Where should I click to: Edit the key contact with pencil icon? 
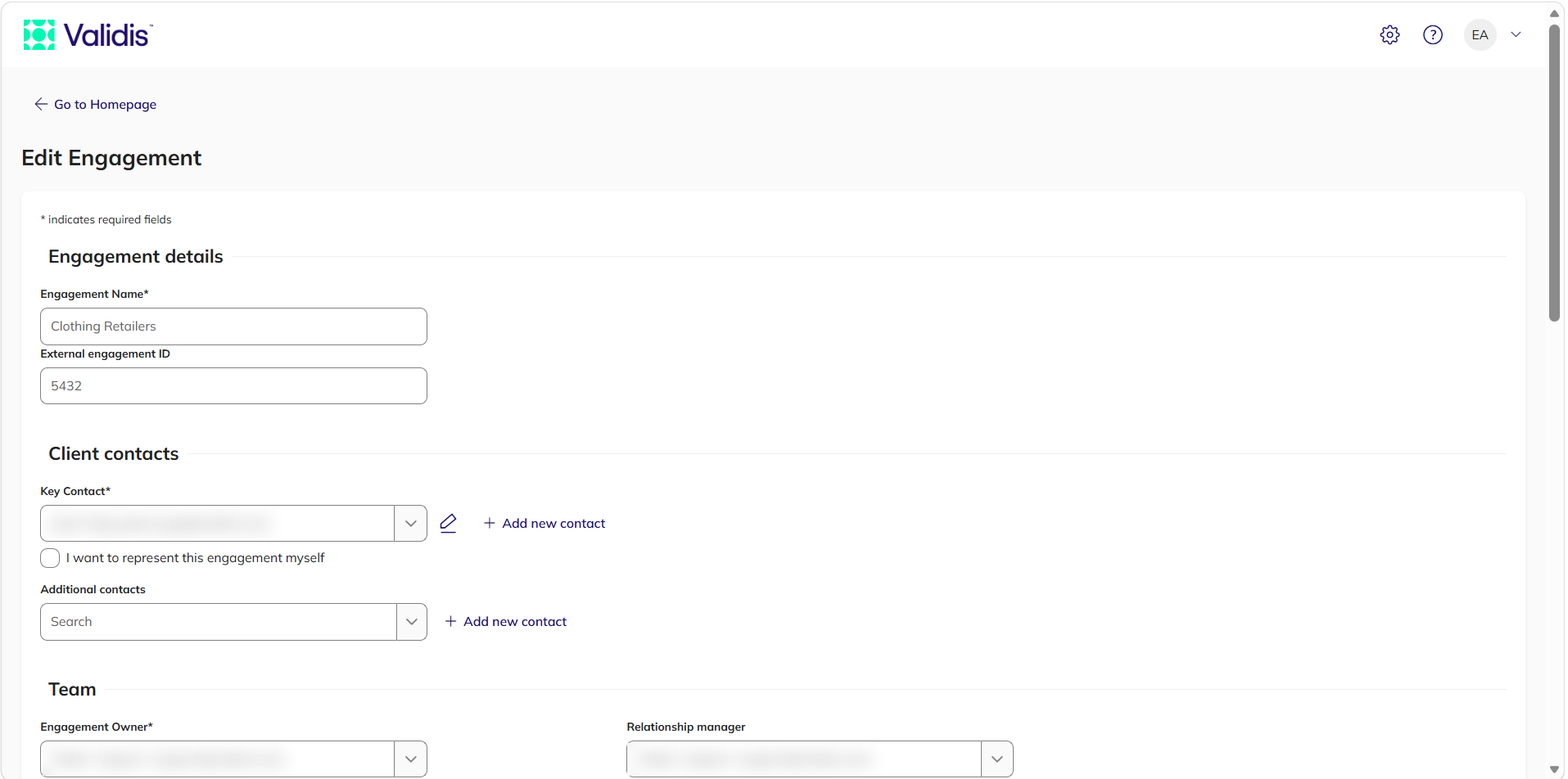pos(448,524)
